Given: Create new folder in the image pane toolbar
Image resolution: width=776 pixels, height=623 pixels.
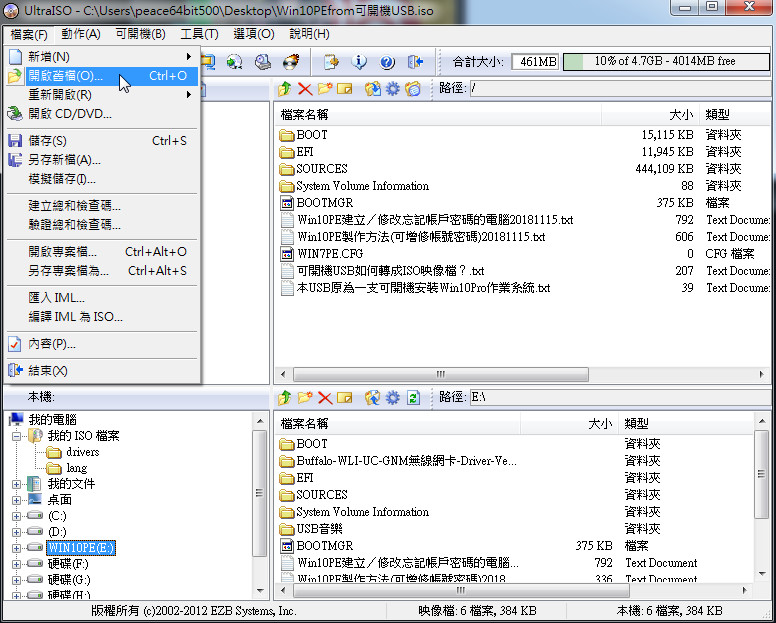Looking at the screenshot, I should [x=325, y=89].
